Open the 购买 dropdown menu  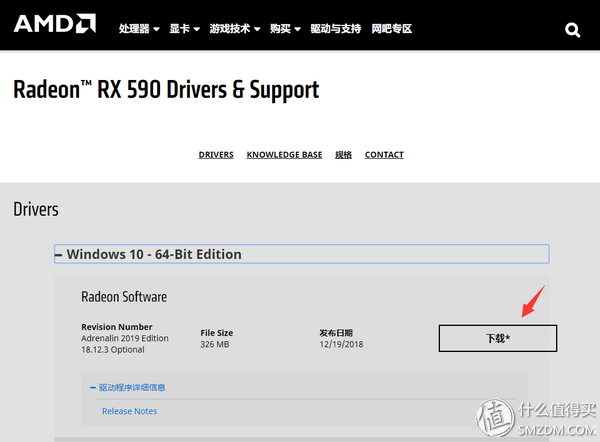pos(285,29)
